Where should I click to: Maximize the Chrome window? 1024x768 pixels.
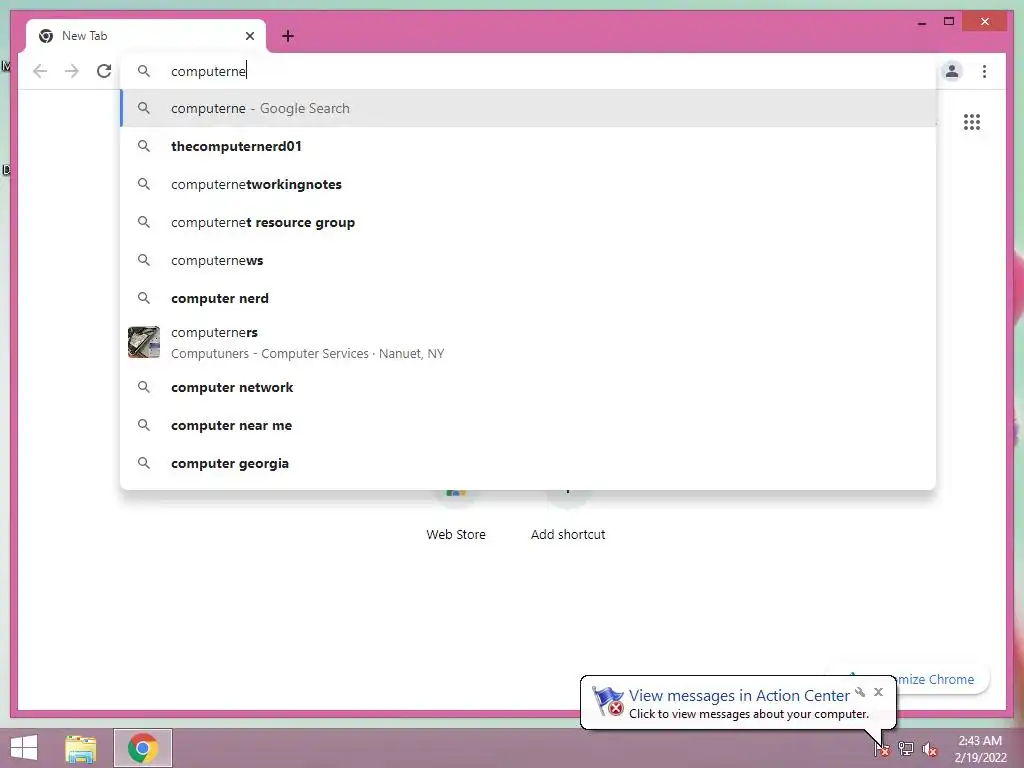click(x=949, y=22)
